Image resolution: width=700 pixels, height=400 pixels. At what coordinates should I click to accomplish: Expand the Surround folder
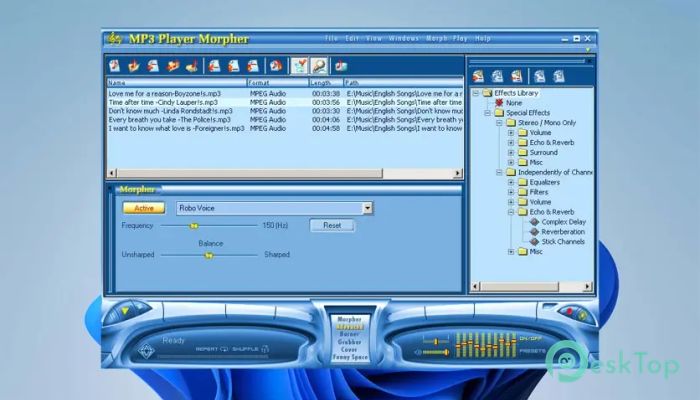pos(511,153)
